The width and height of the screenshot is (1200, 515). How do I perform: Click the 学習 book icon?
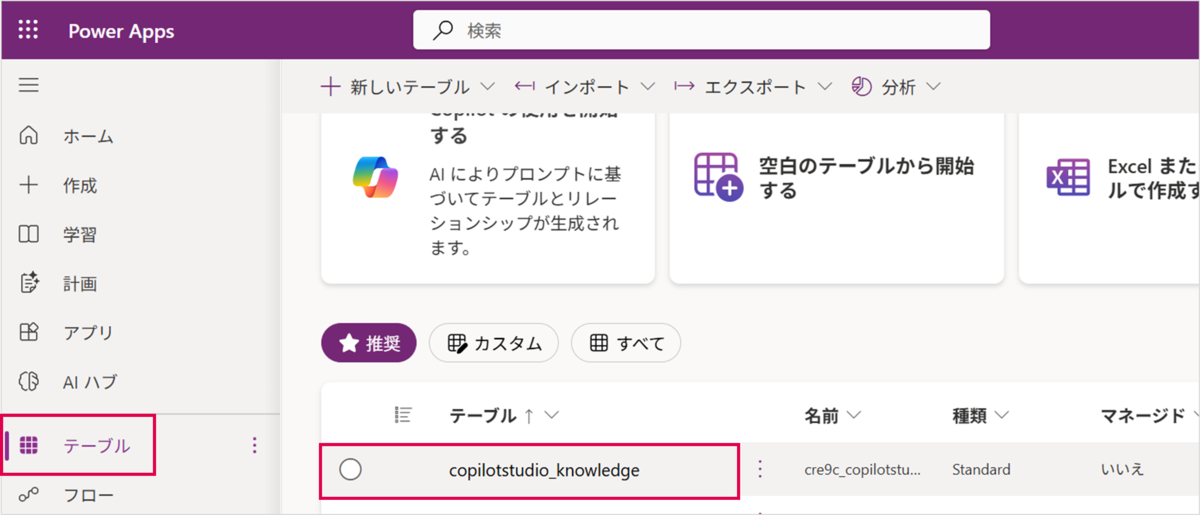pos(29,234)
